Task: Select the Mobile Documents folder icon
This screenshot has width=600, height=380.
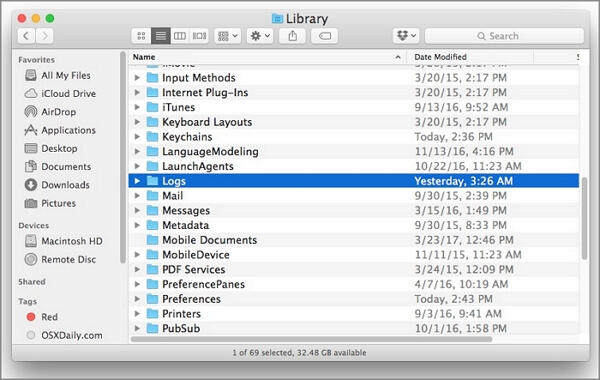Action: 152,240
